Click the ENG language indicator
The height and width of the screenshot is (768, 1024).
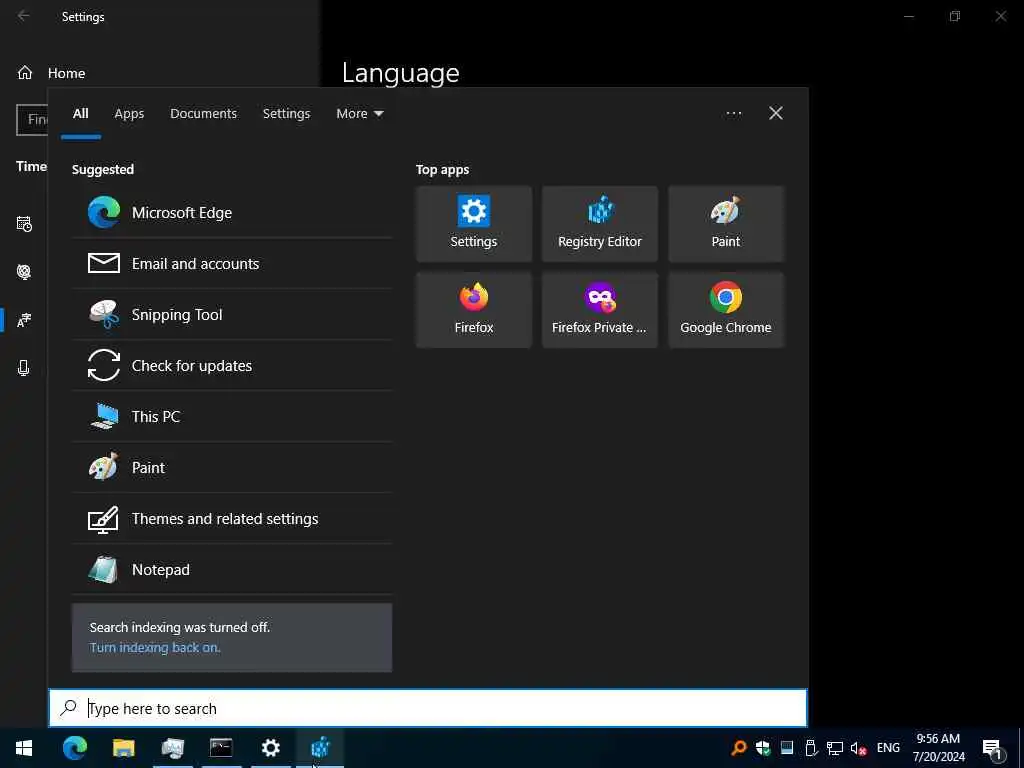pos(888,748)
